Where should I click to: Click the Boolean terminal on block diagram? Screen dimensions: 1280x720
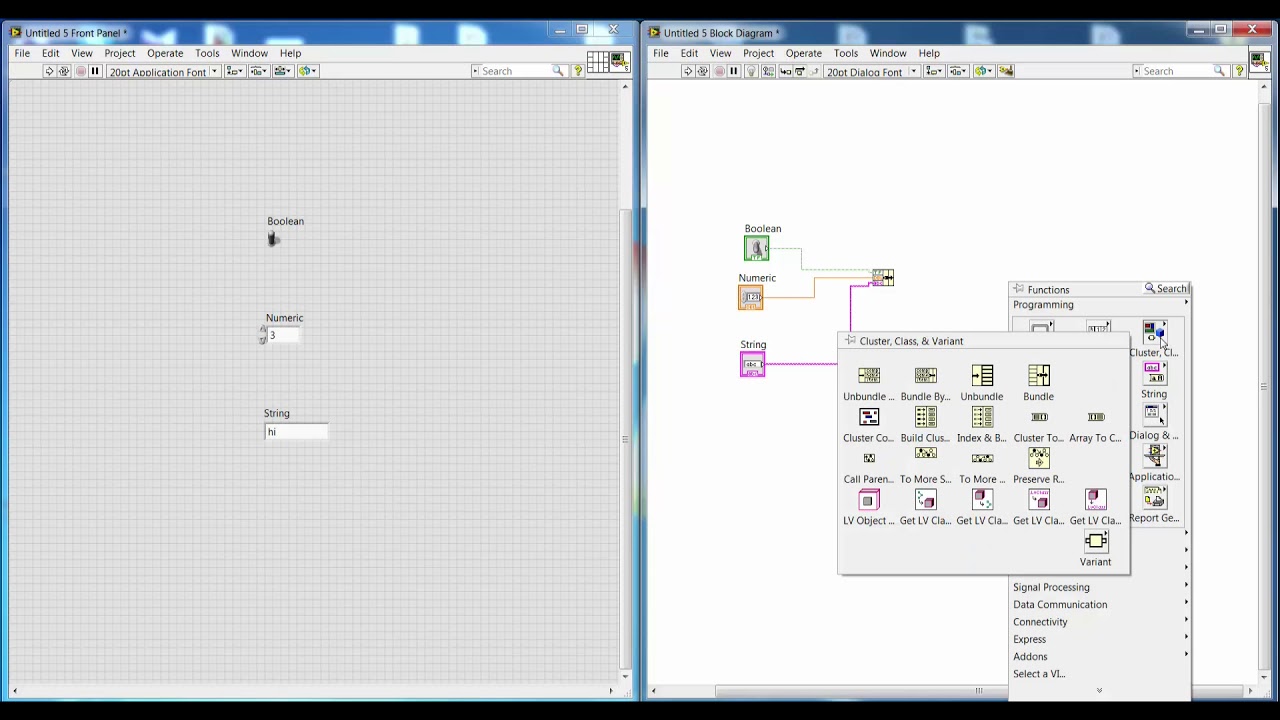[757, 249]
